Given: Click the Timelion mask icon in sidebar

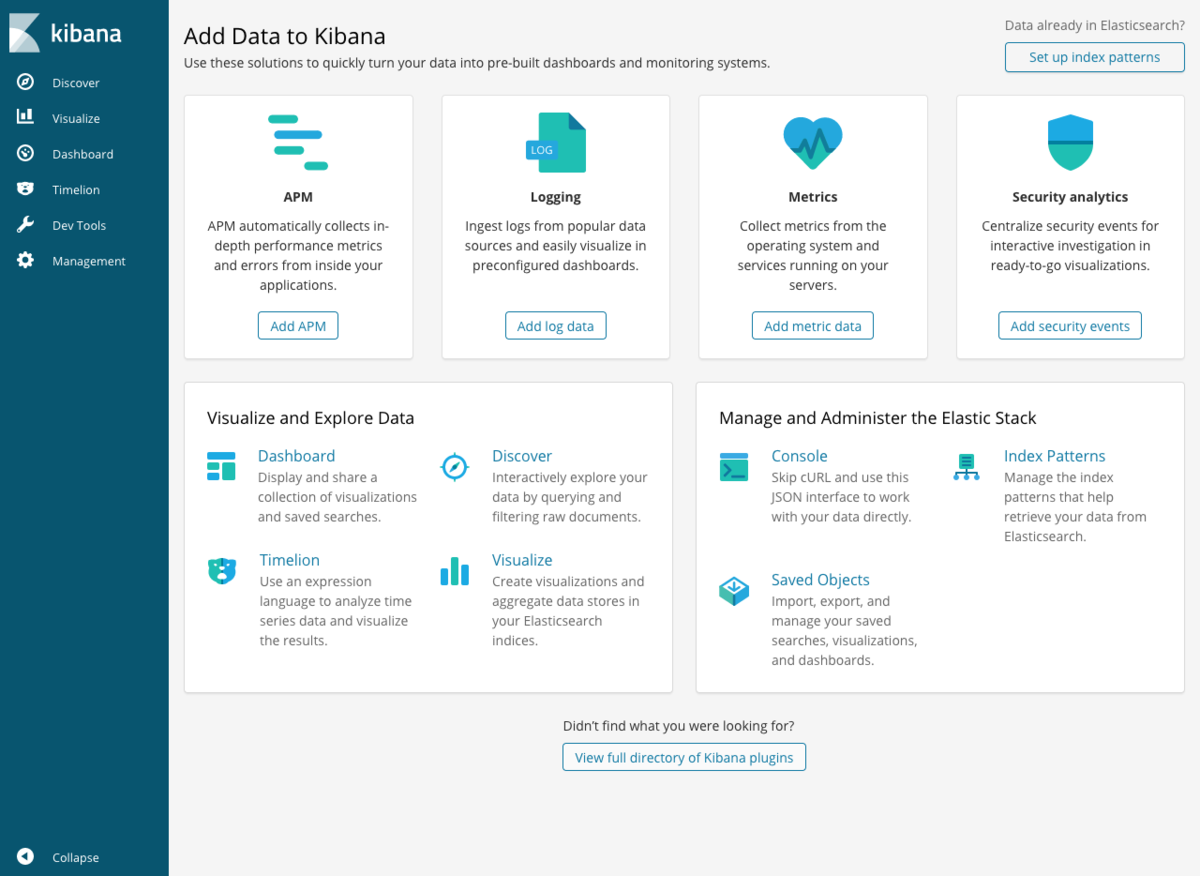Looking at the screenshot, I should tap(26, 189).
